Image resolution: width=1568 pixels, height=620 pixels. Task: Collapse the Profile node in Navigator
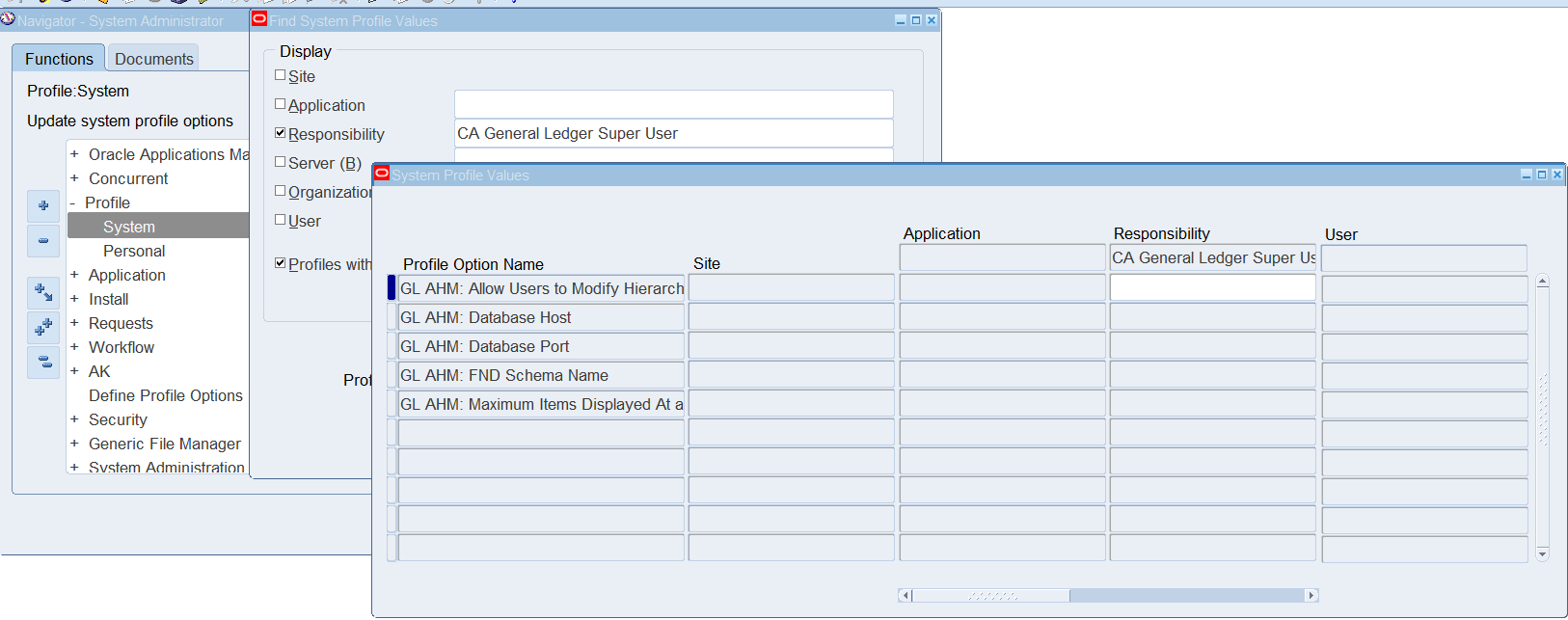72,202
